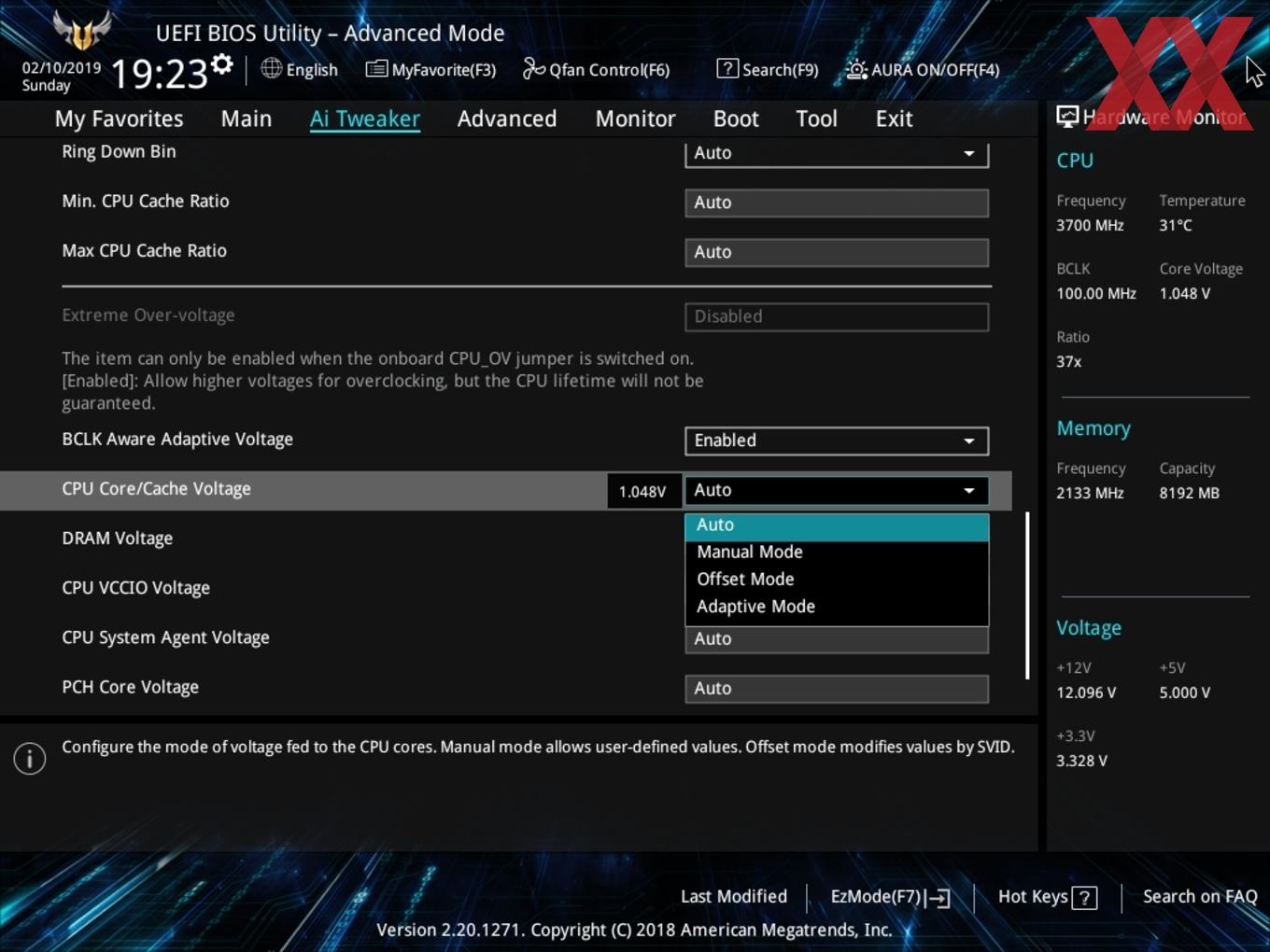Click the 3700 MHz CPU frequency value
The image size is (1270, 952).
click(x=1090, y=225)
